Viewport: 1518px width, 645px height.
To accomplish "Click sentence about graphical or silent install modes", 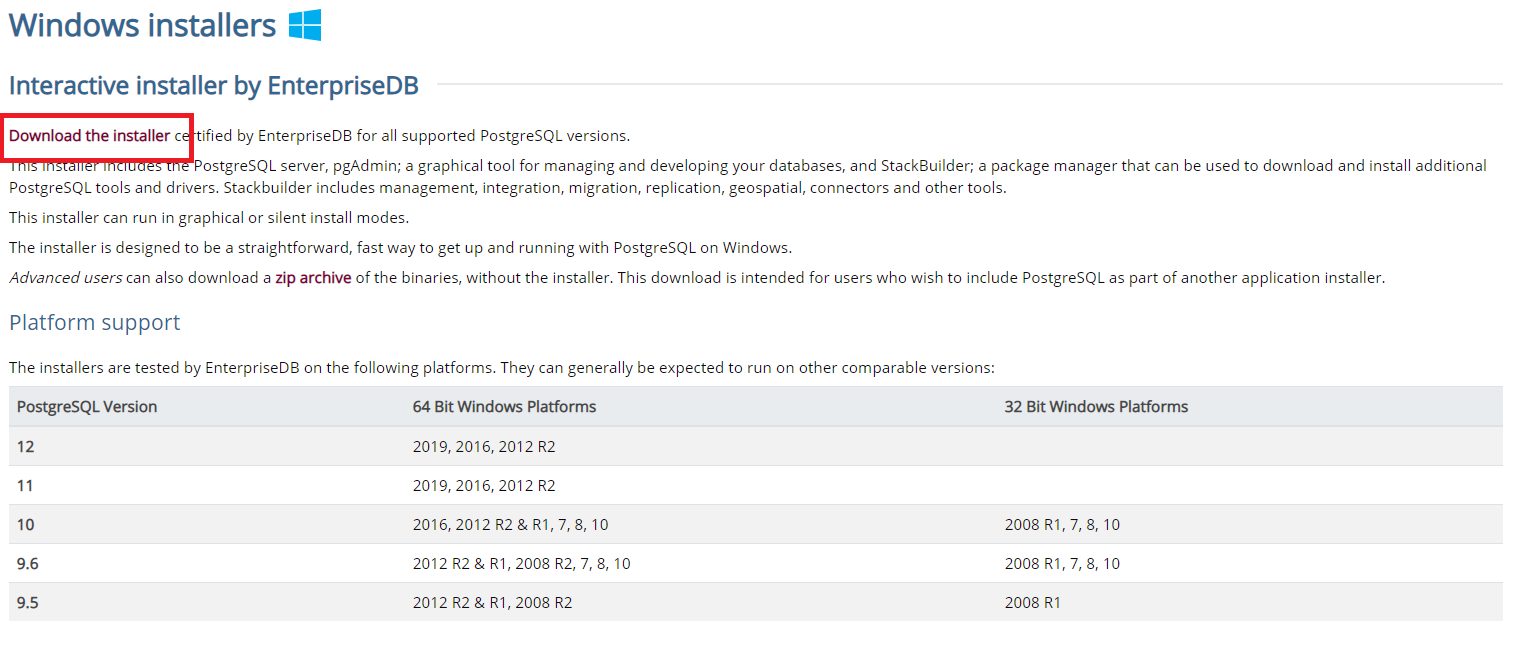I will click(209, 218).
